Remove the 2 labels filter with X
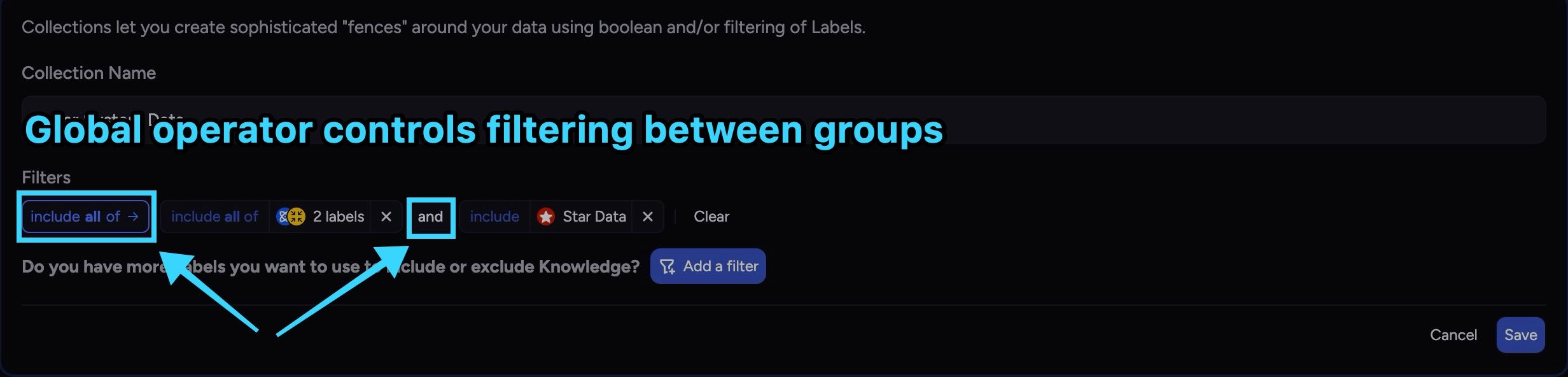Screen dimensions: 1568x377 tap(386, 217)
